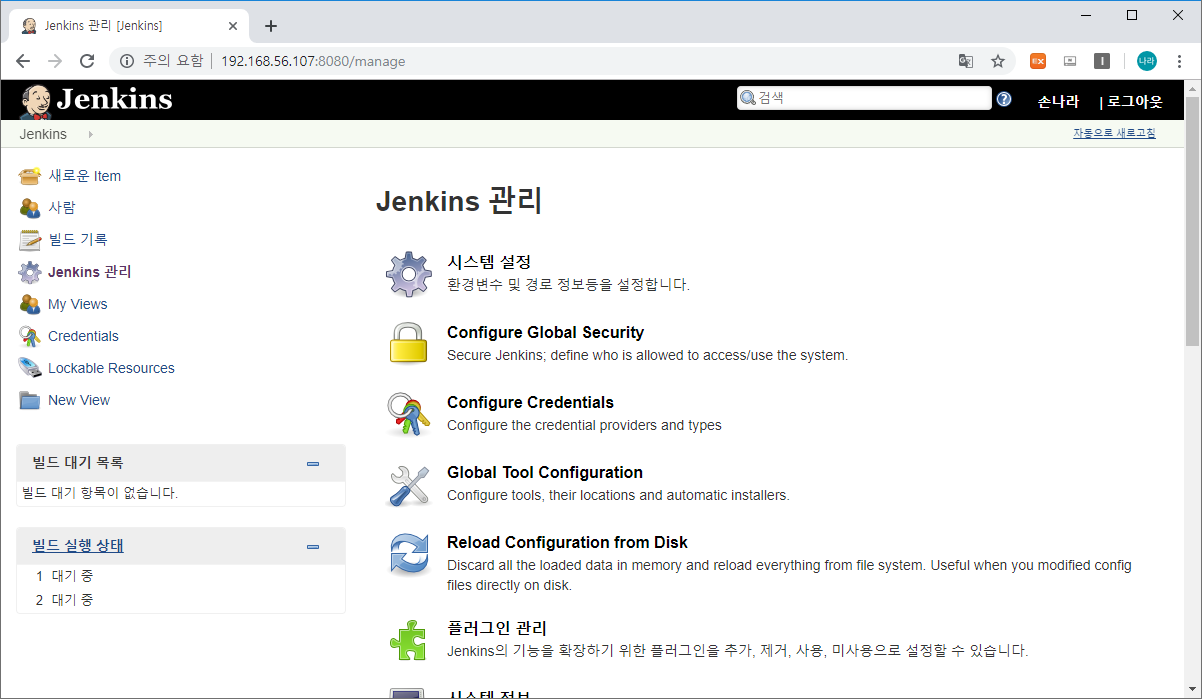This screenshot has width=1202, height=699.
Task: Click the dark I extension icon
Action: click(x=1102, y=61)
